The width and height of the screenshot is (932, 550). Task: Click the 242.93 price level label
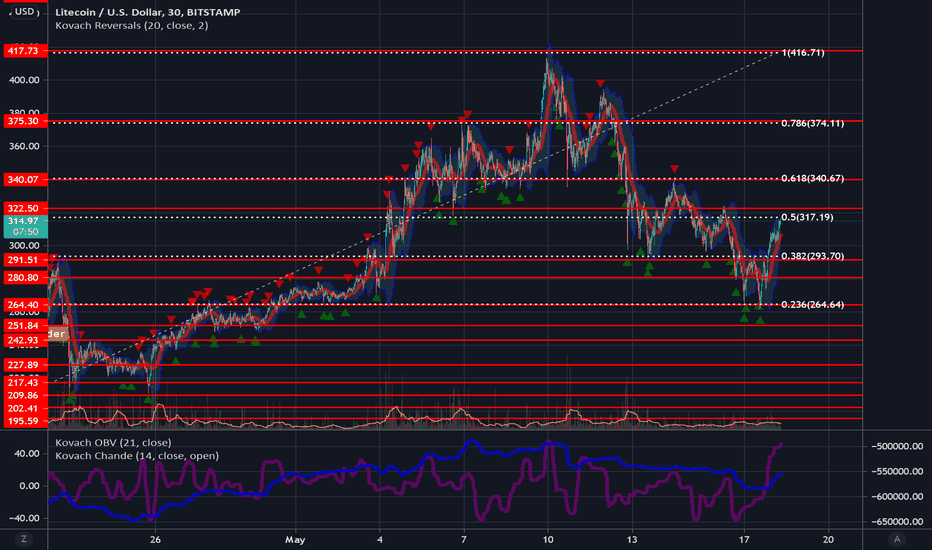click(x=24, y=340)
